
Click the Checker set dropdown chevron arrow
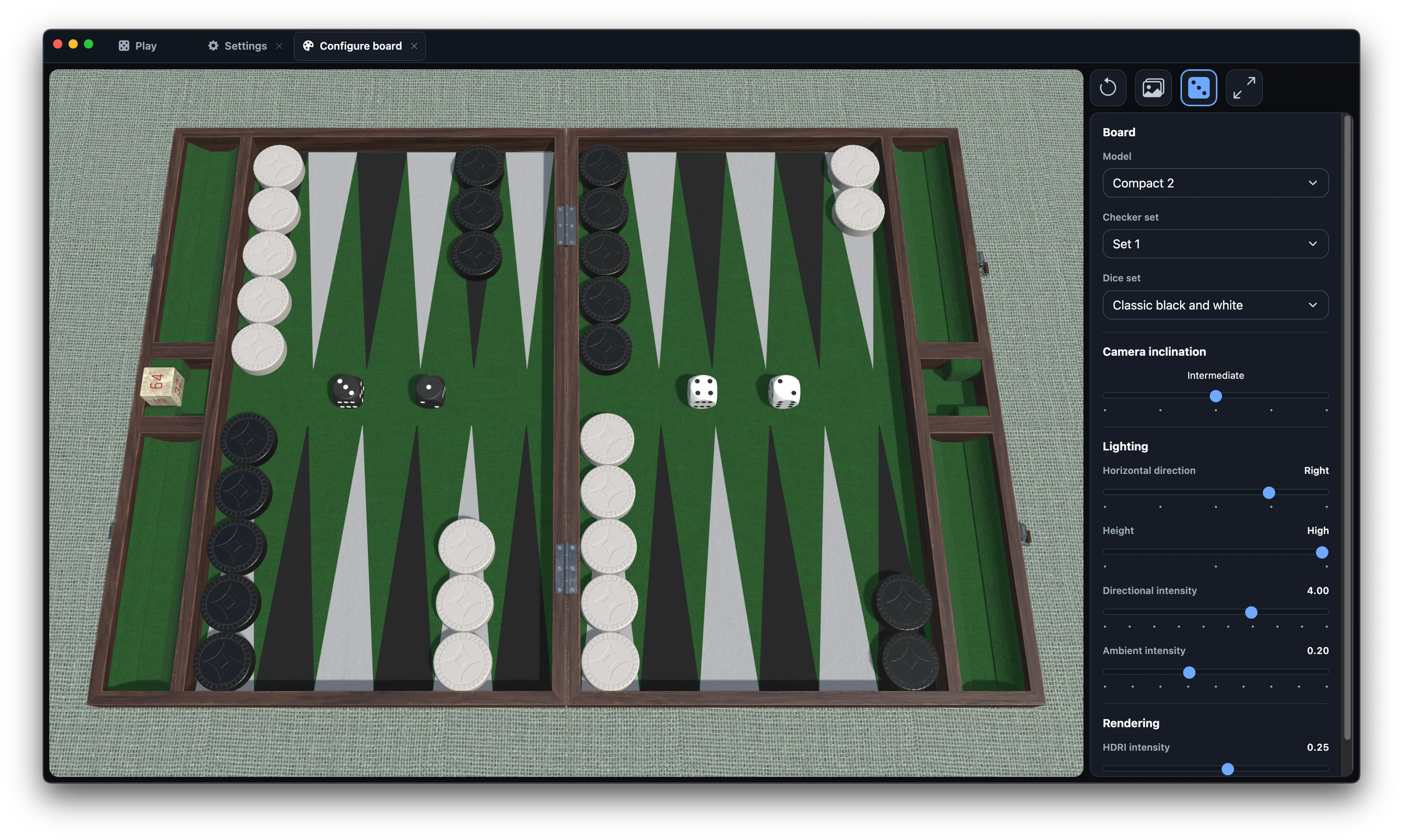(1313, 244)
